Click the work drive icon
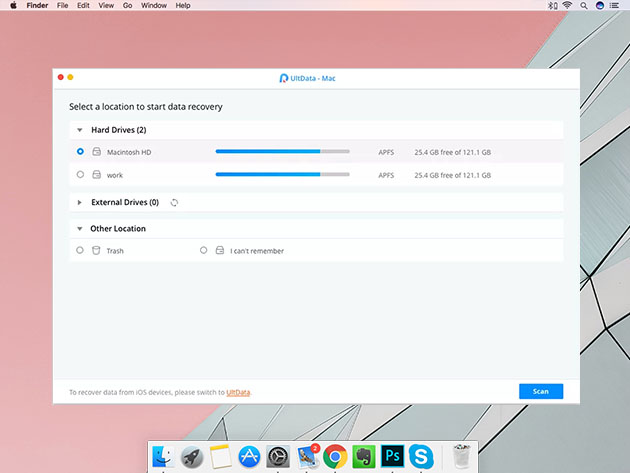This screenshot has width=630, height=473. [x=96, y=174]
